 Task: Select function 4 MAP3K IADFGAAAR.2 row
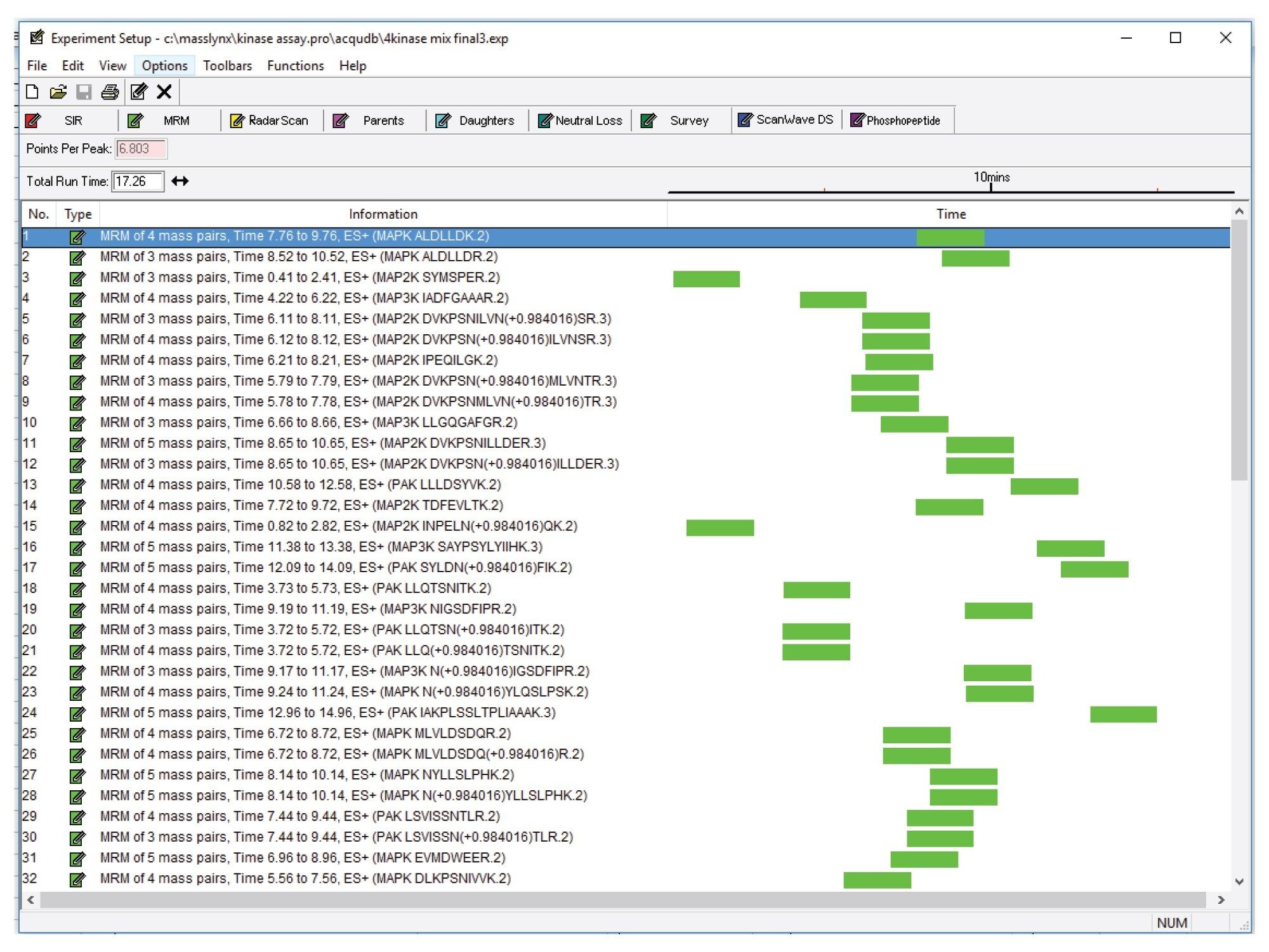tap(626, 299)
